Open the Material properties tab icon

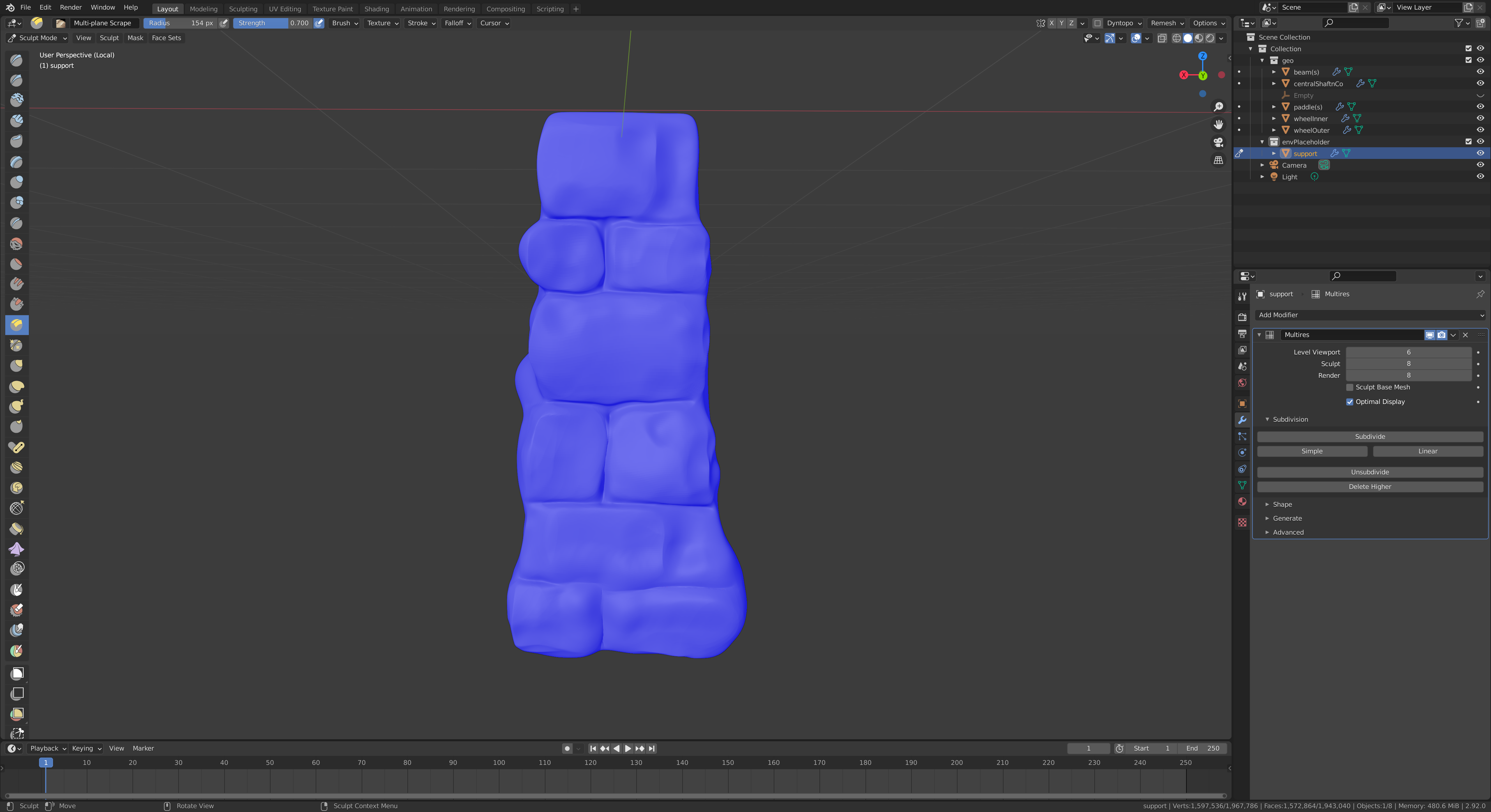click(1242, 501)
